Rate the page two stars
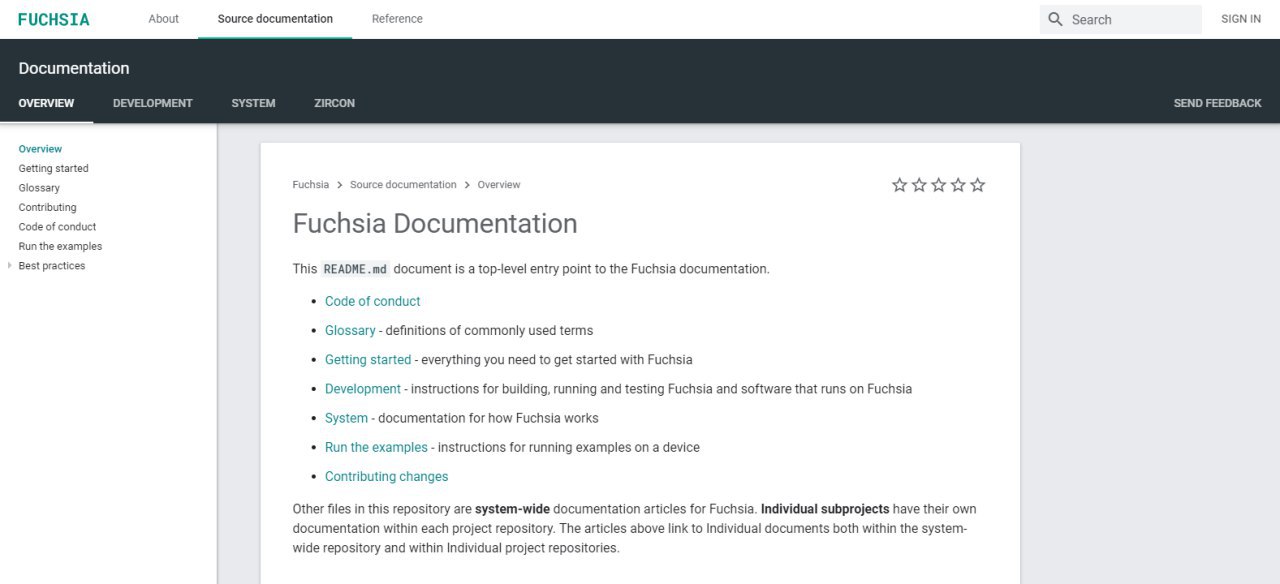The width and height of the screenshot is (1280, 584). [x=919, y=185]
